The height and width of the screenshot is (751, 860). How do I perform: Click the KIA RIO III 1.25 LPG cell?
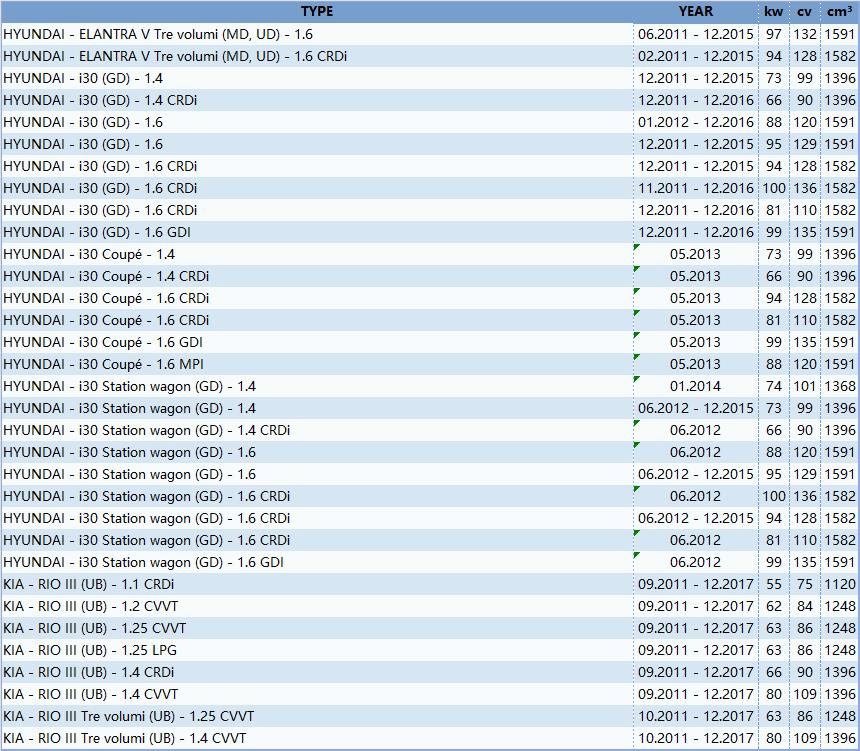click(x=90, y=650)
